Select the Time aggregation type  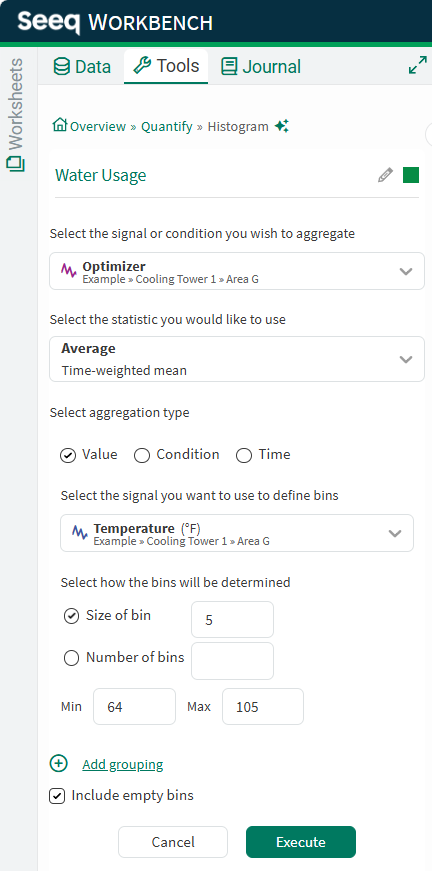tap(244, 455)
